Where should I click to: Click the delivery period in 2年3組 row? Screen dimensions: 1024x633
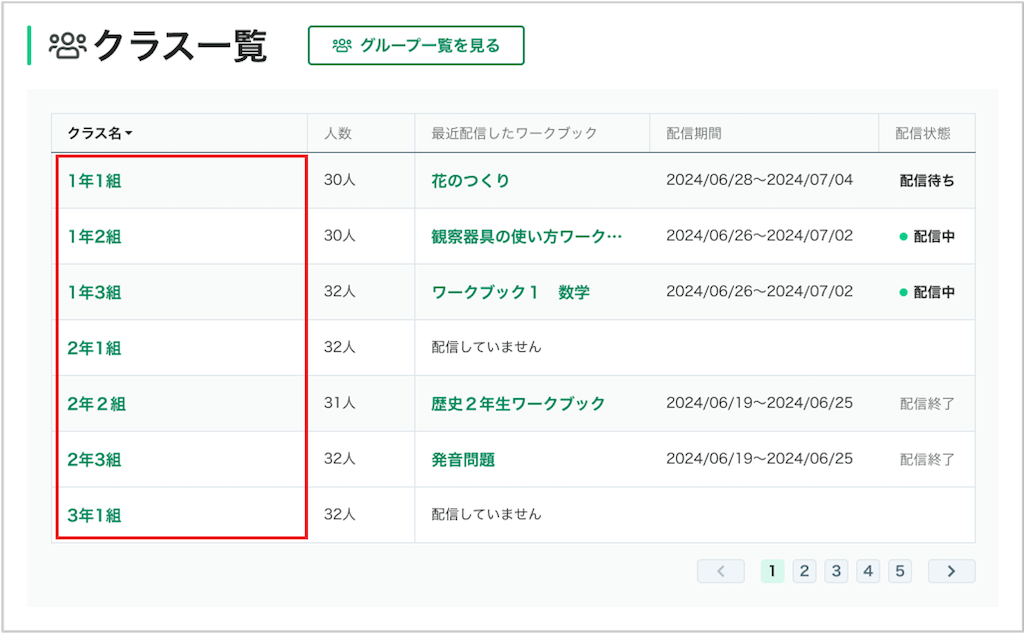coord(760,459)
